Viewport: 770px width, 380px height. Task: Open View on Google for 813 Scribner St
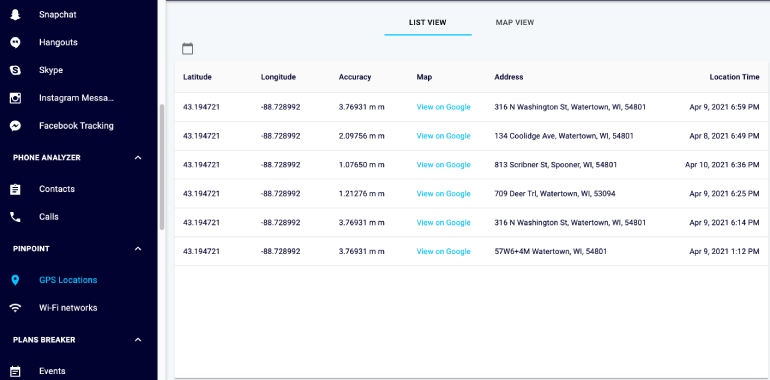pos(443,165)
